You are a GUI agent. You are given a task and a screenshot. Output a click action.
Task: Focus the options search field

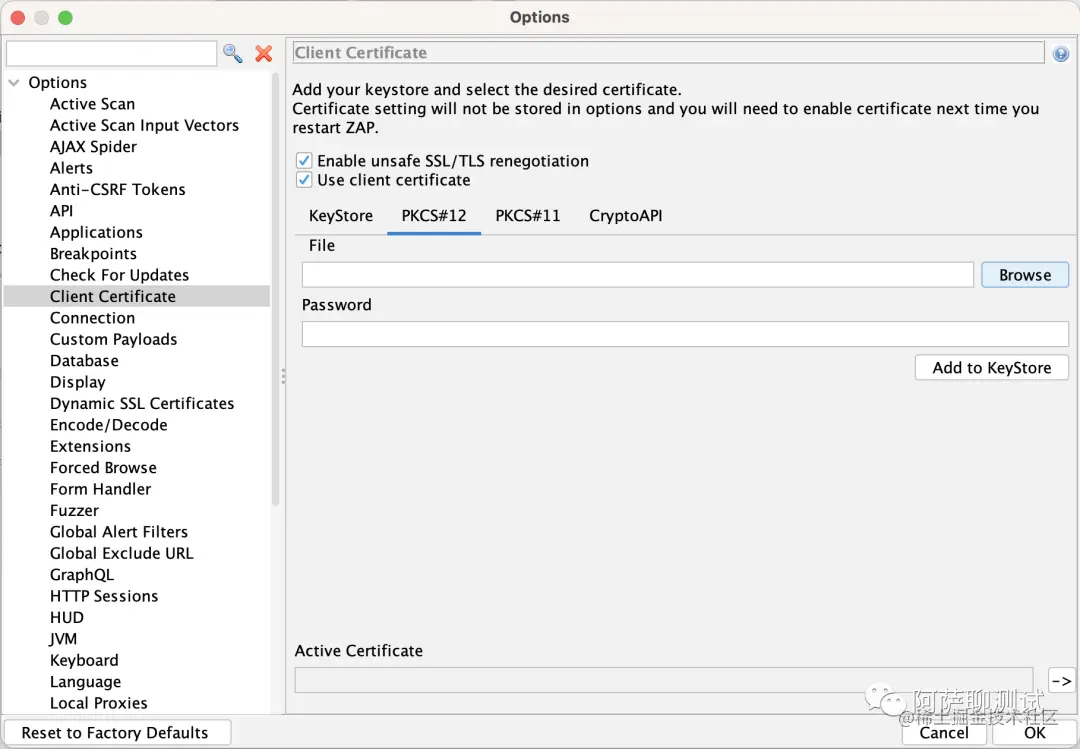[x=112, y=53]
